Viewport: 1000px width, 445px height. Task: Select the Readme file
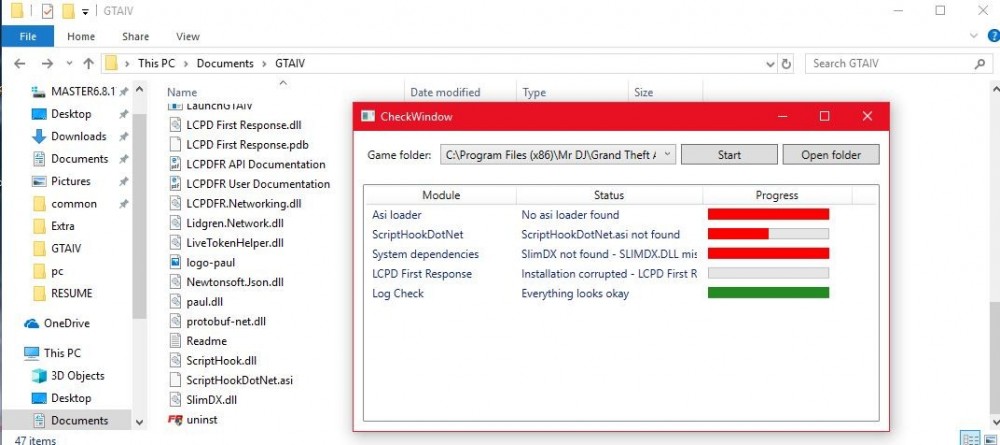(x=206, y=341)
